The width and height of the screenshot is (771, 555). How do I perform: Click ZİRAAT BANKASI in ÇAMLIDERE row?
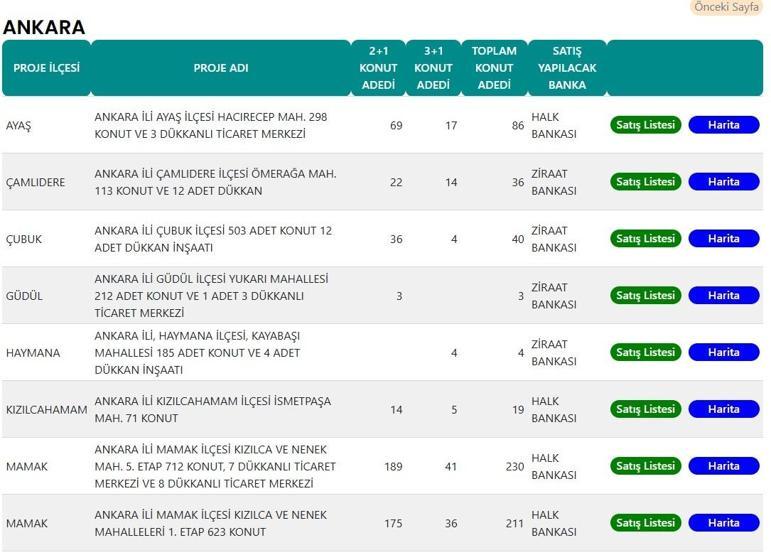point(554,182)
